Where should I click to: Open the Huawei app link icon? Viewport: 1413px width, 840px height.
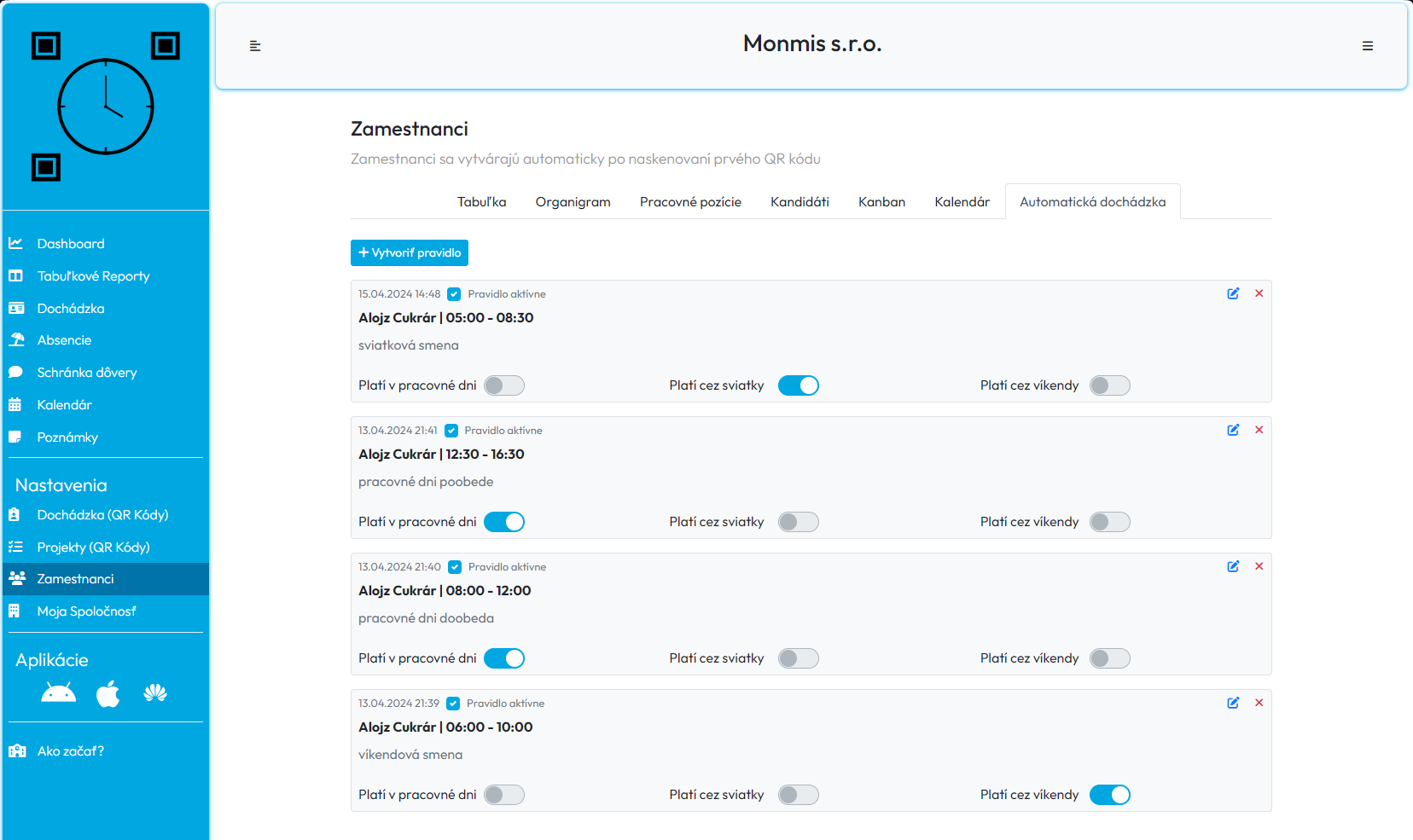coord(155,694)
